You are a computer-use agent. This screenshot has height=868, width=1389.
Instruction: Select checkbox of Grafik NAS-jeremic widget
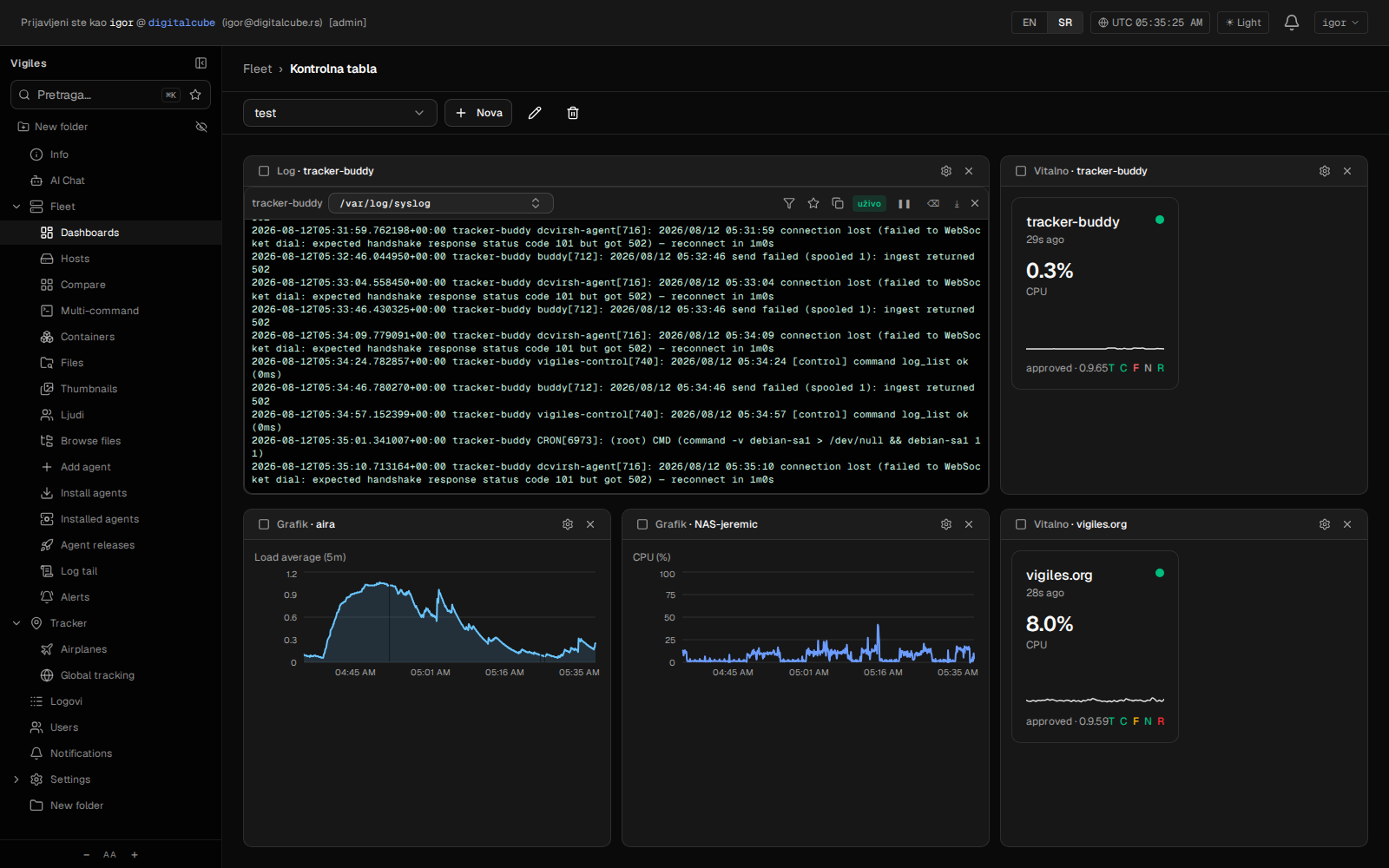point(642,524)
